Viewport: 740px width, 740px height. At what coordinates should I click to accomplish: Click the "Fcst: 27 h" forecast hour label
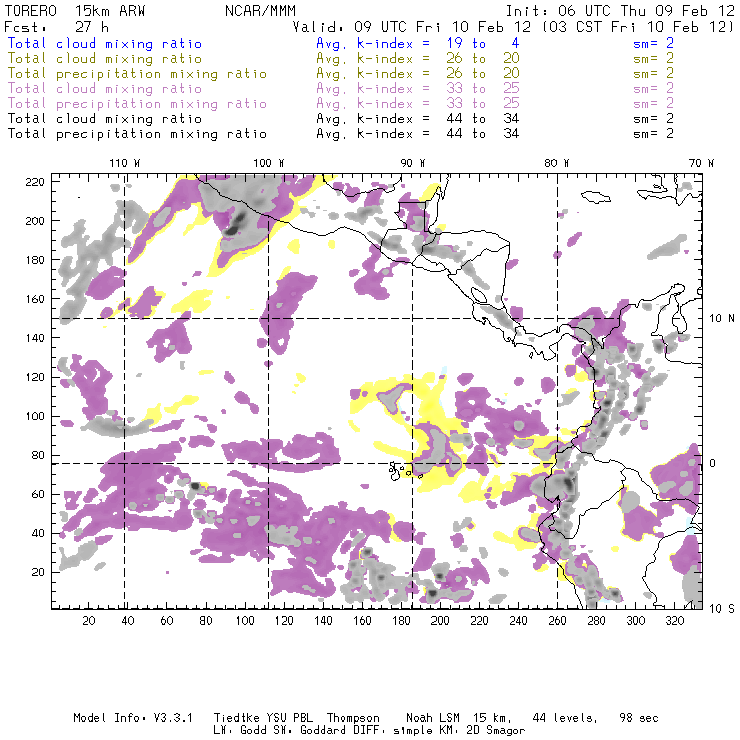(x=56, y=27)
